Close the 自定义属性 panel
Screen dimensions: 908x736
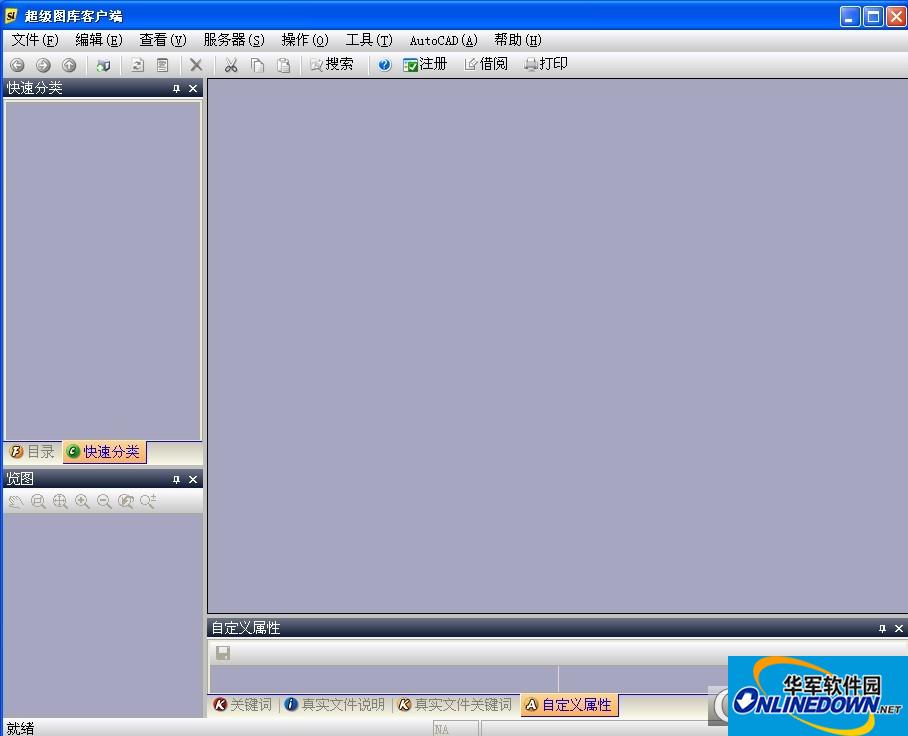tap(899, 628)
